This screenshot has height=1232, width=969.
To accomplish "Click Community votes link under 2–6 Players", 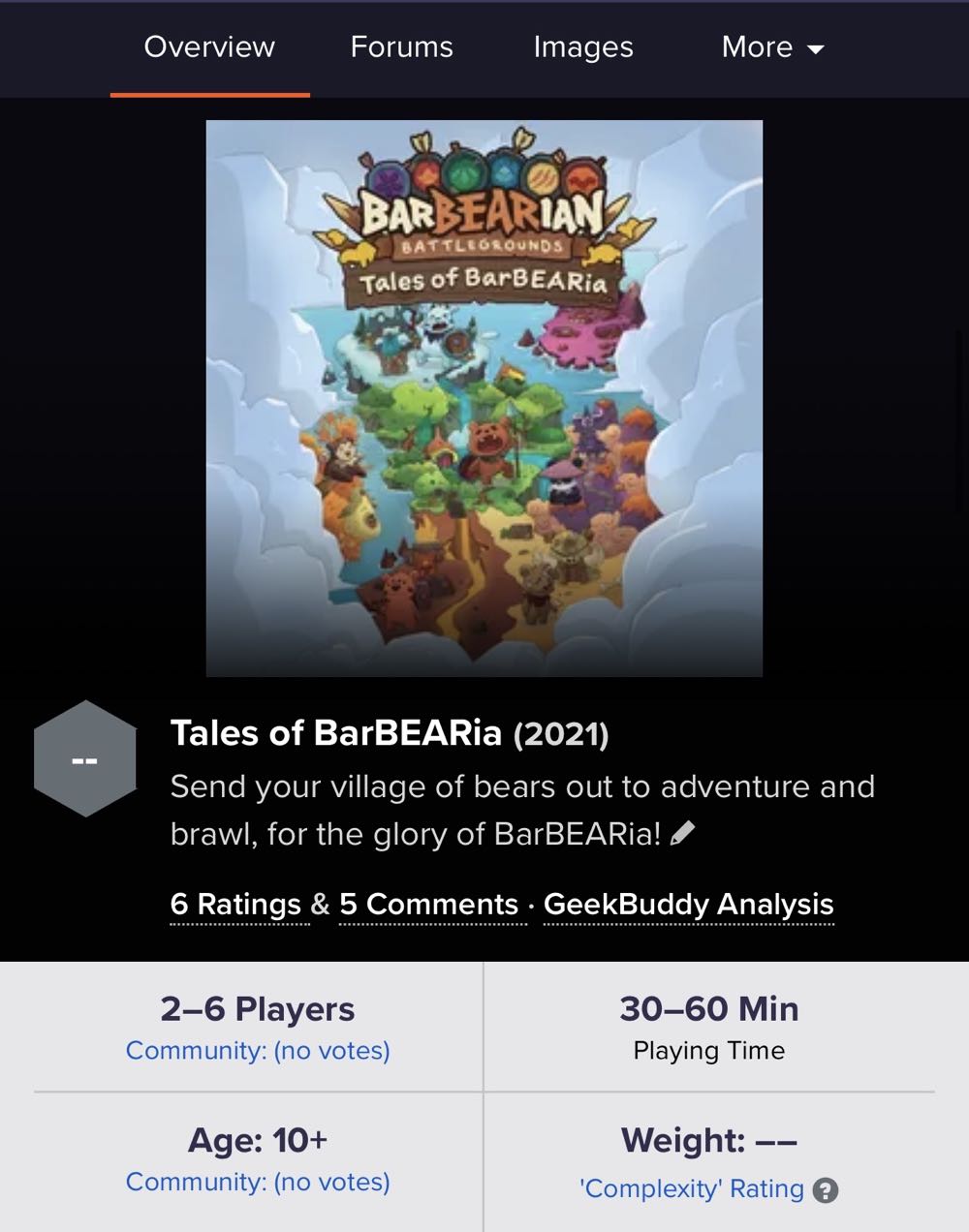I will click(x=258, y=1051).
